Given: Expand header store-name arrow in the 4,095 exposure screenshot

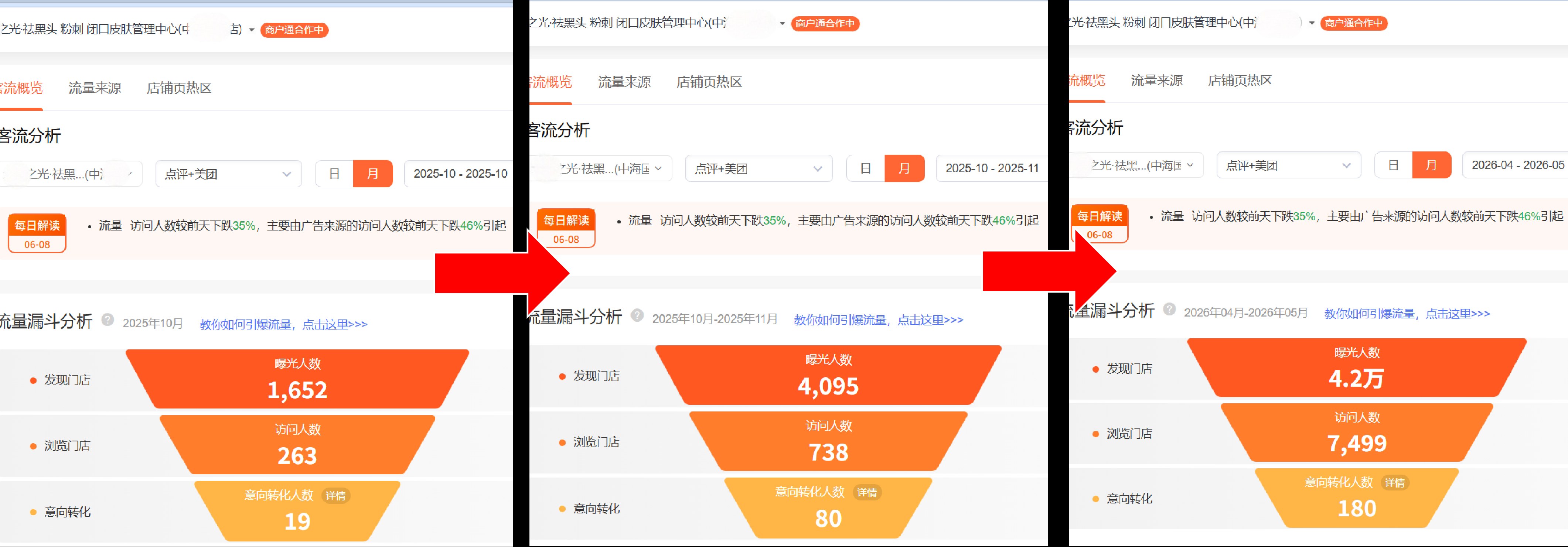Looking at the screenshot, I should pyautogui.click(x=782, y=24).
